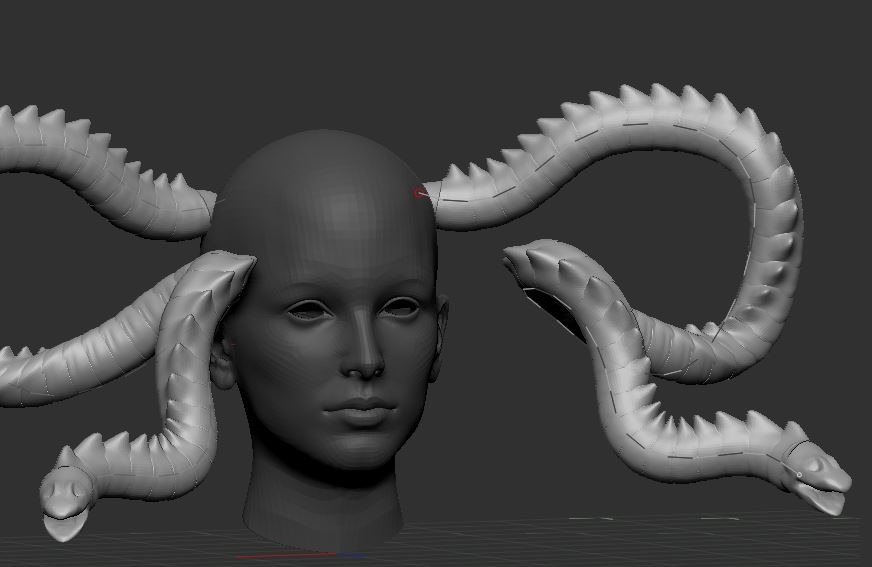Image resolution: width=872 pixels, height=567 pixels.
Task: Click the model's lips
Action: (360, 411)
